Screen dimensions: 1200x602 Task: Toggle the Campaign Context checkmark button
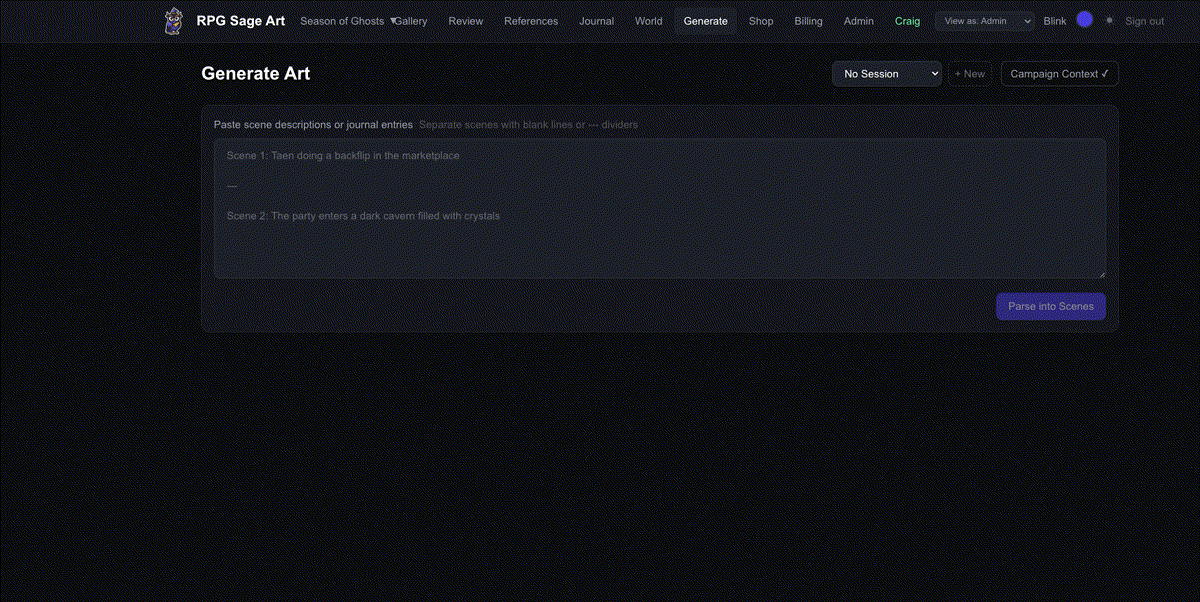(x=1059, y=74)
